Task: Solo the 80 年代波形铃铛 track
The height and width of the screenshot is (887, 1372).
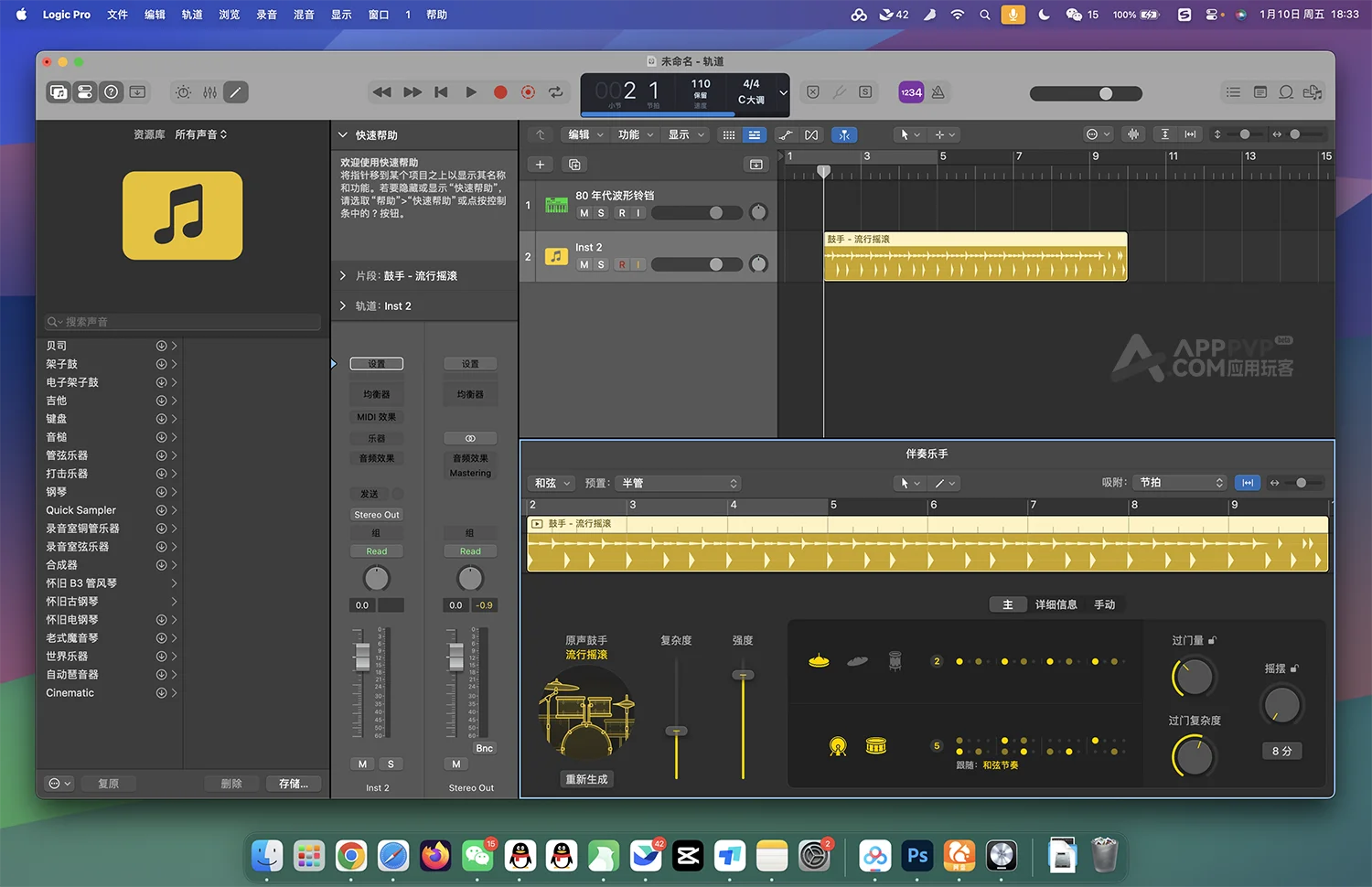Action: (x=601, y=213)
